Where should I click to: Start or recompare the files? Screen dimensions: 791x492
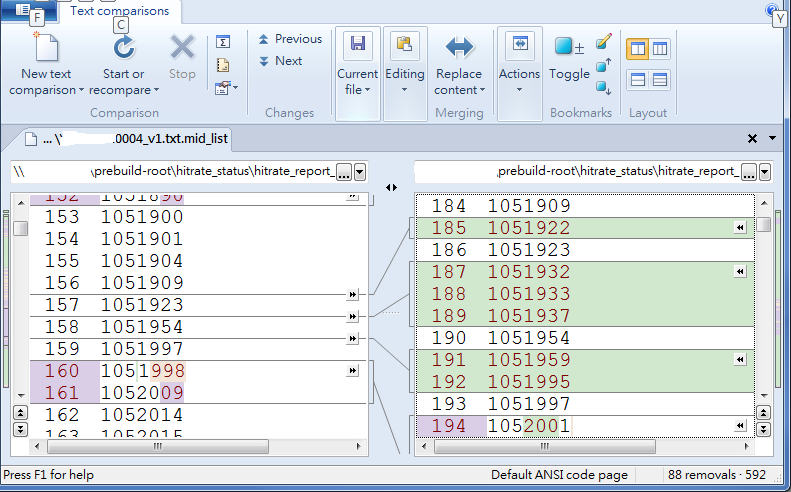124,63
